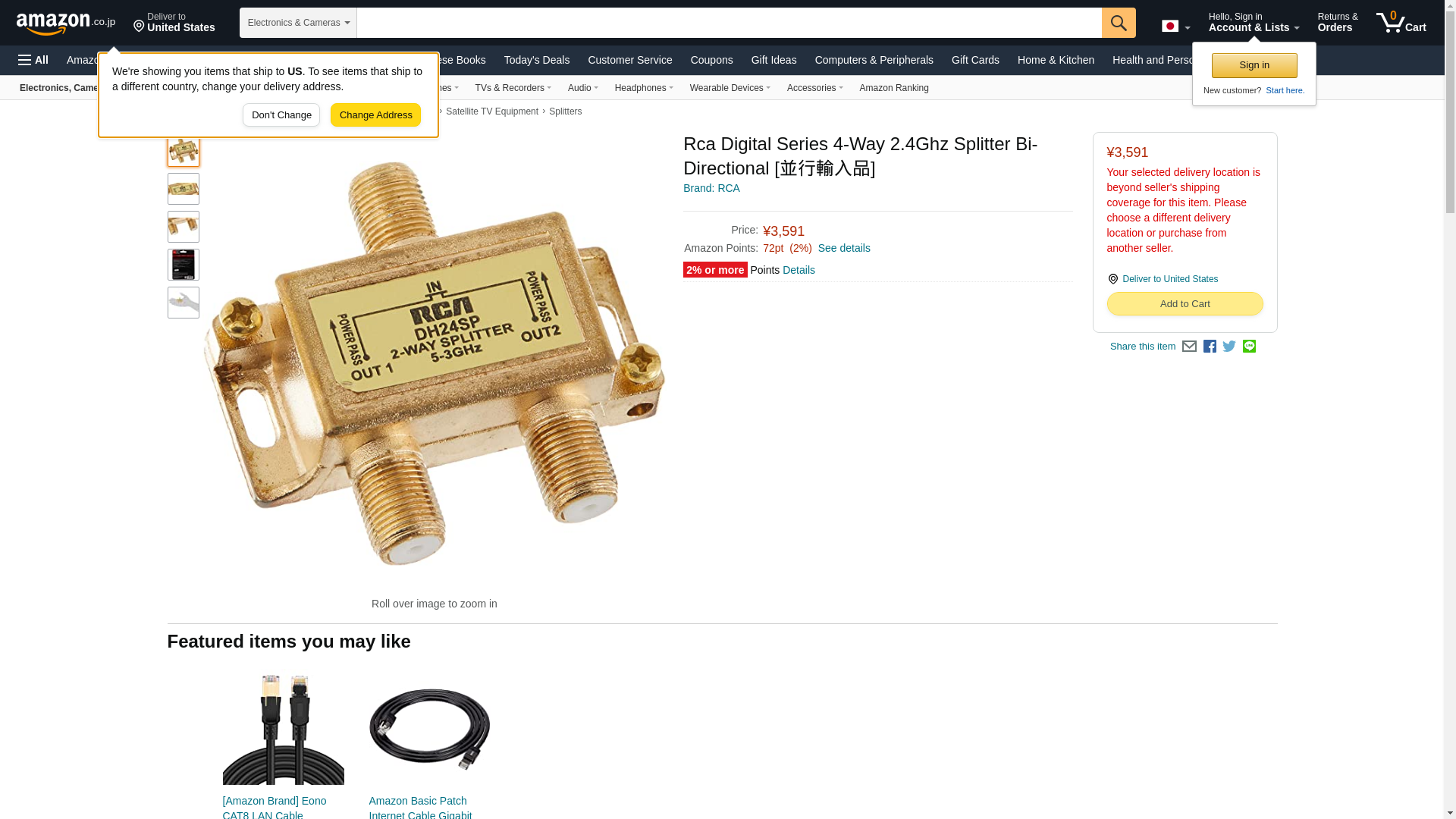Expand the Headphones submenu
Viewport: 1456px width, 819px height.
click(x=644, y=88)
